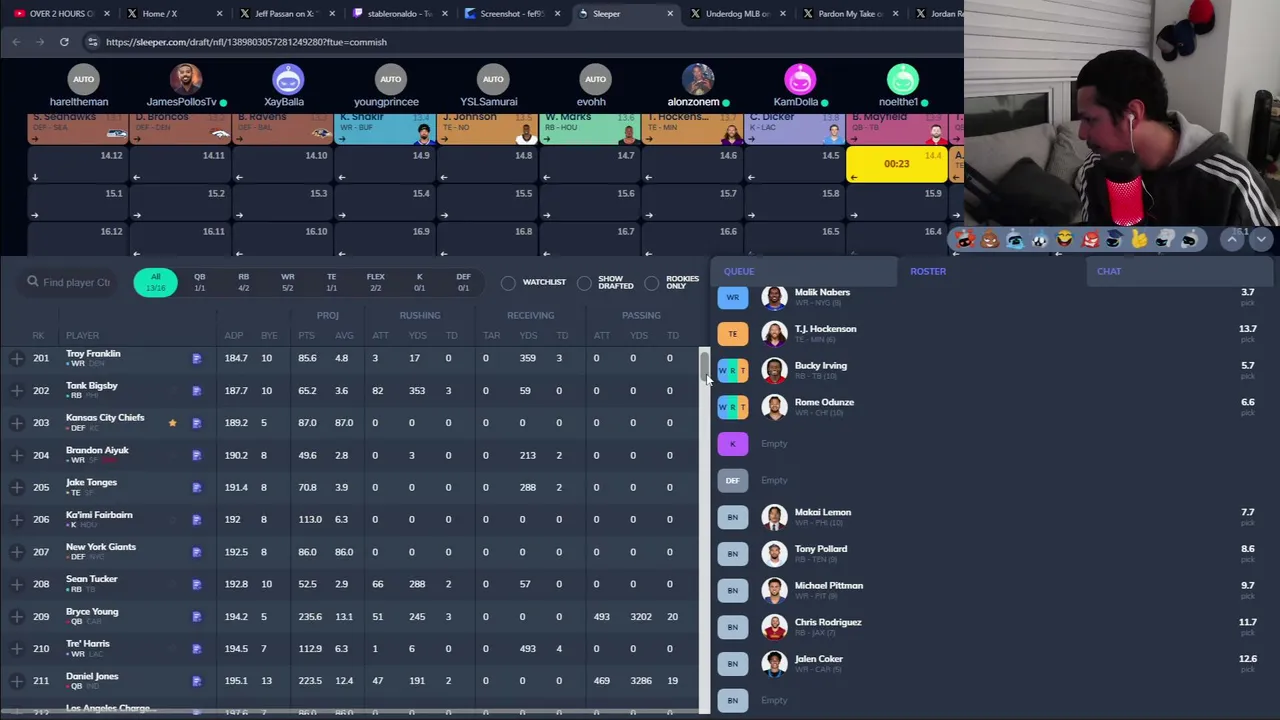1280x720 pixels.
Task: Open JamesPollosTv's drafter avatar
Action: coord(185,79)
